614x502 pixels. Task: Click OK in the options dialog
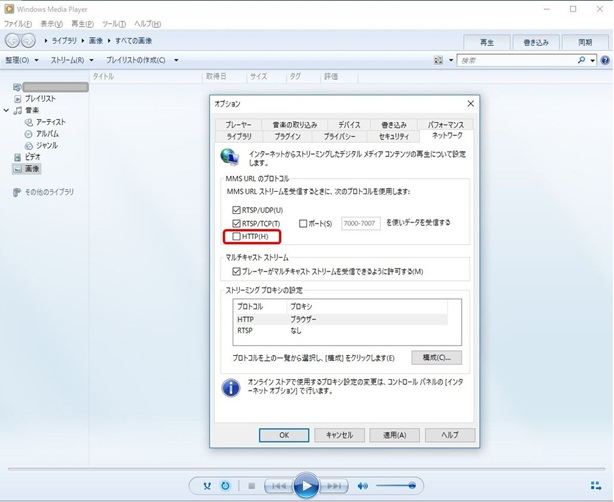click(x=284, y=435)
